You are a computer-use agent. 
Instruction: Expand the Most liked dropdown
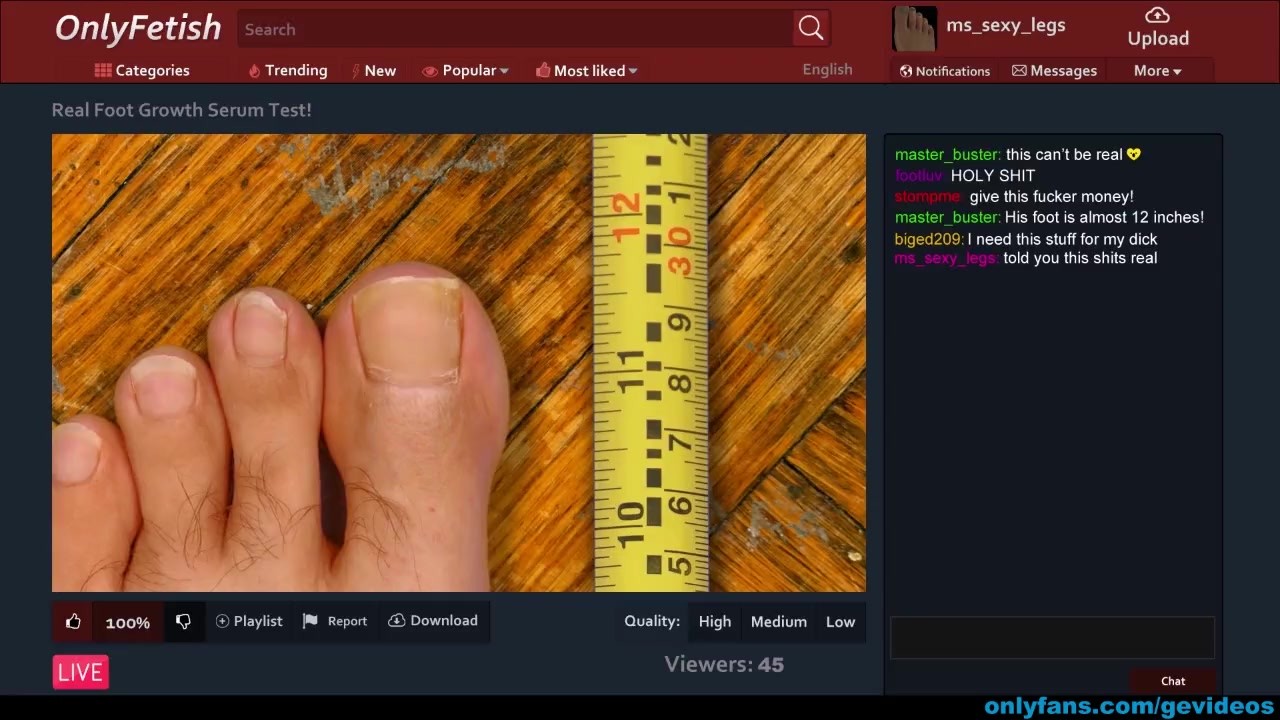[x=587, y=71]
